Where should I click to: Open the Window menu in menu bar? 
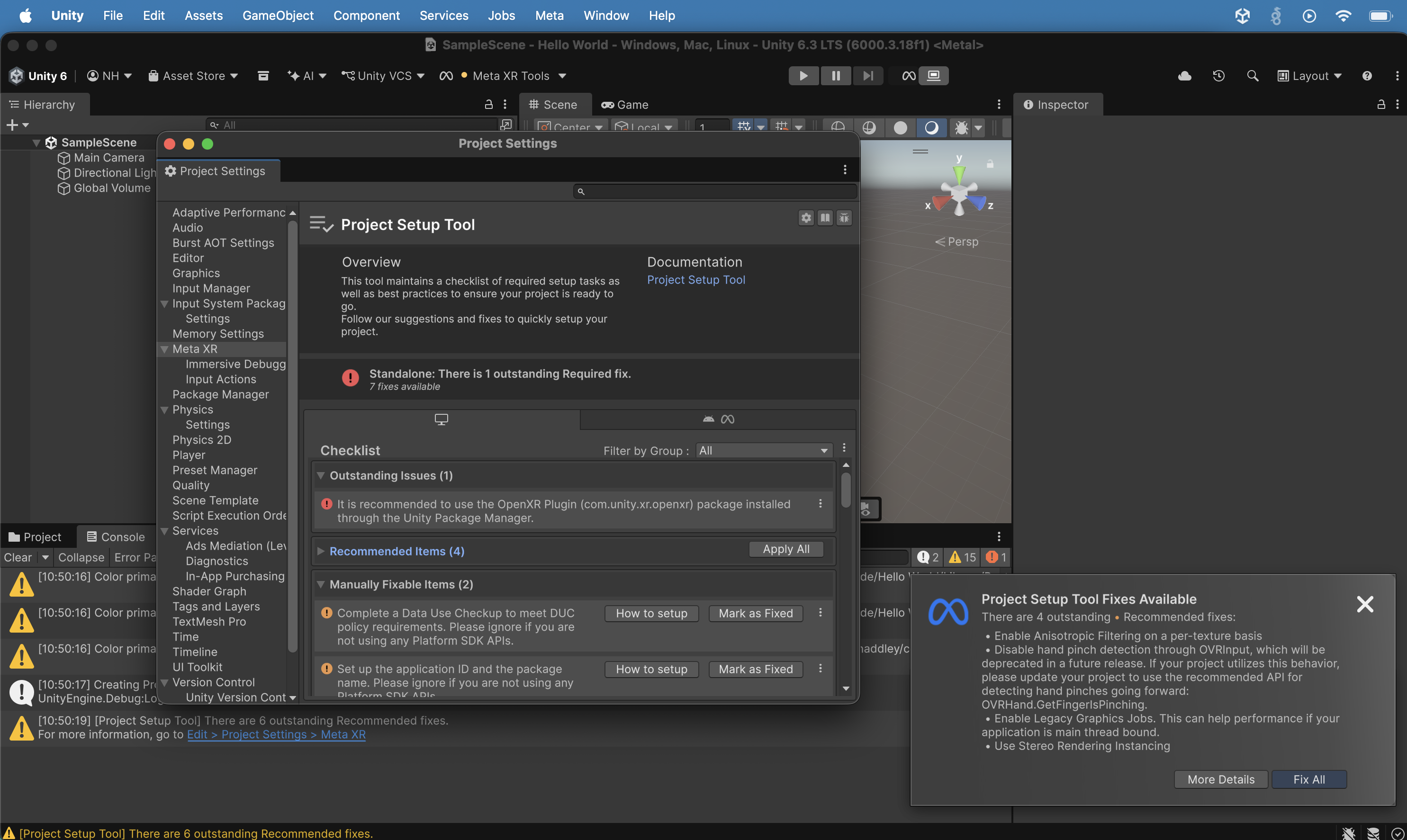(x=606, y=15)
